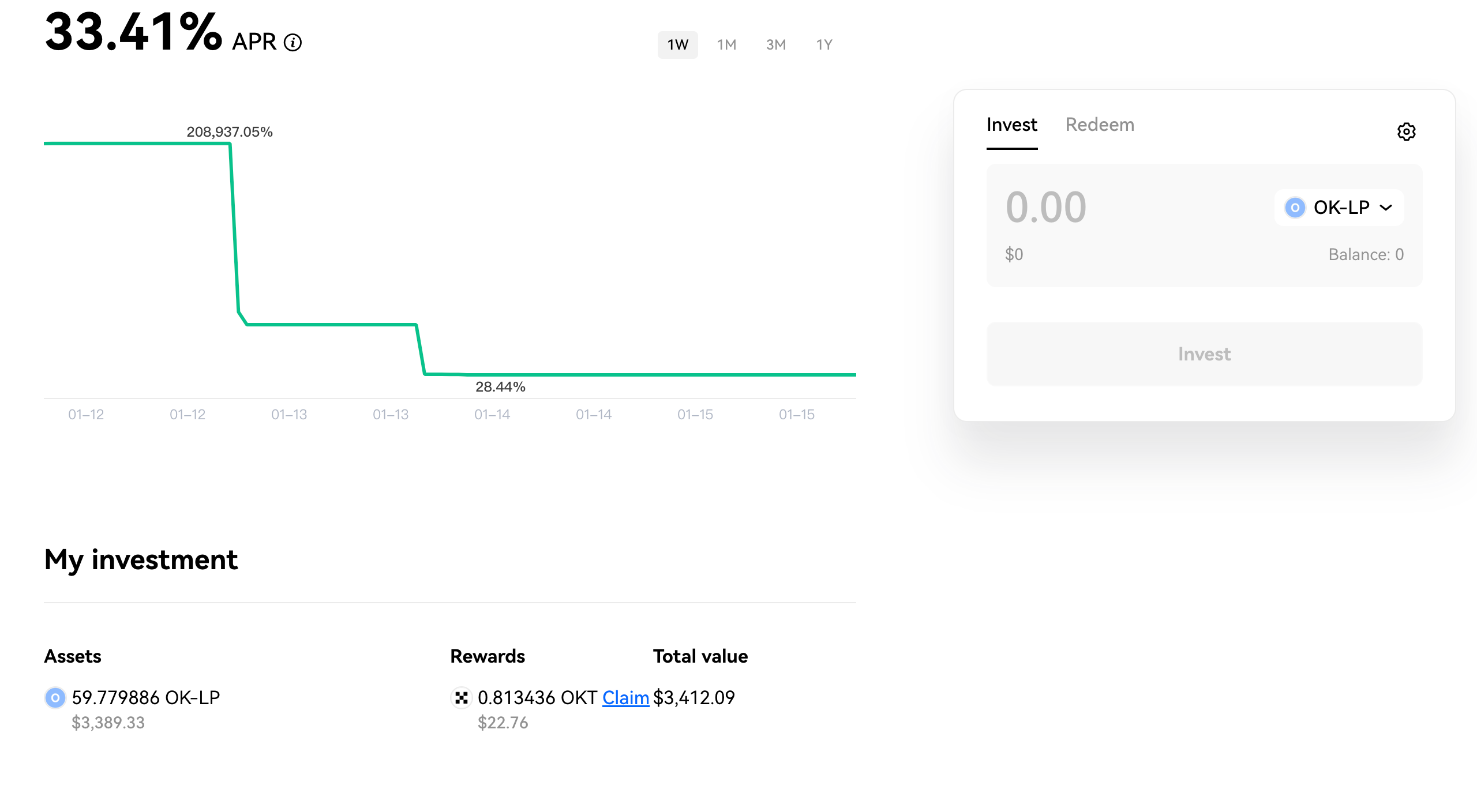This screenshot has width=1477, height=812.
Task: Expand the OK-LP token dropdown
Action: pyautogui.click(x=1339, y=208)
